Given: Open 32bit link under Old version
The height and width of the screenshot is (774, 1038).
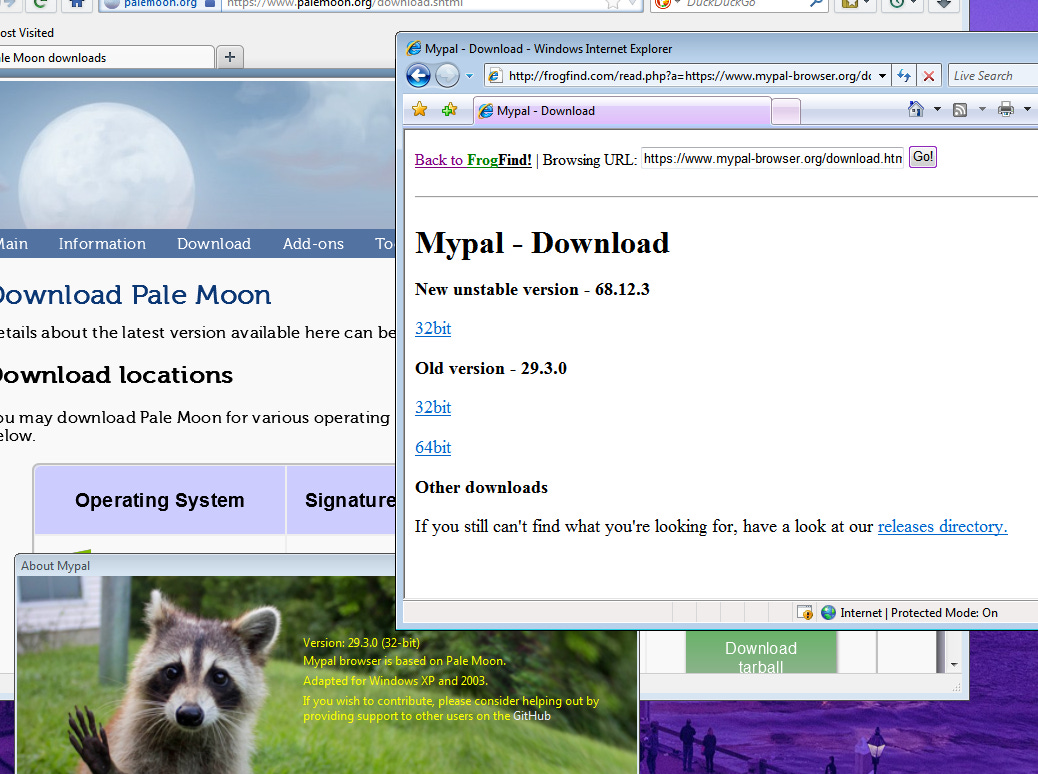Looking at the screenshot, I should point(433,407).
